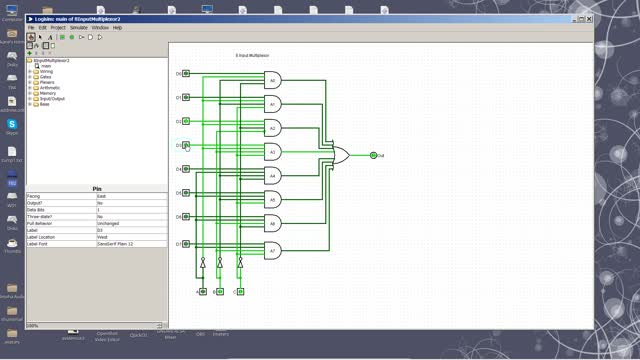The height and width of the screenshot is (360, 640).
Task: Pick the square green input pin tool
Action: pyautogui.click(x=62, y=37)
